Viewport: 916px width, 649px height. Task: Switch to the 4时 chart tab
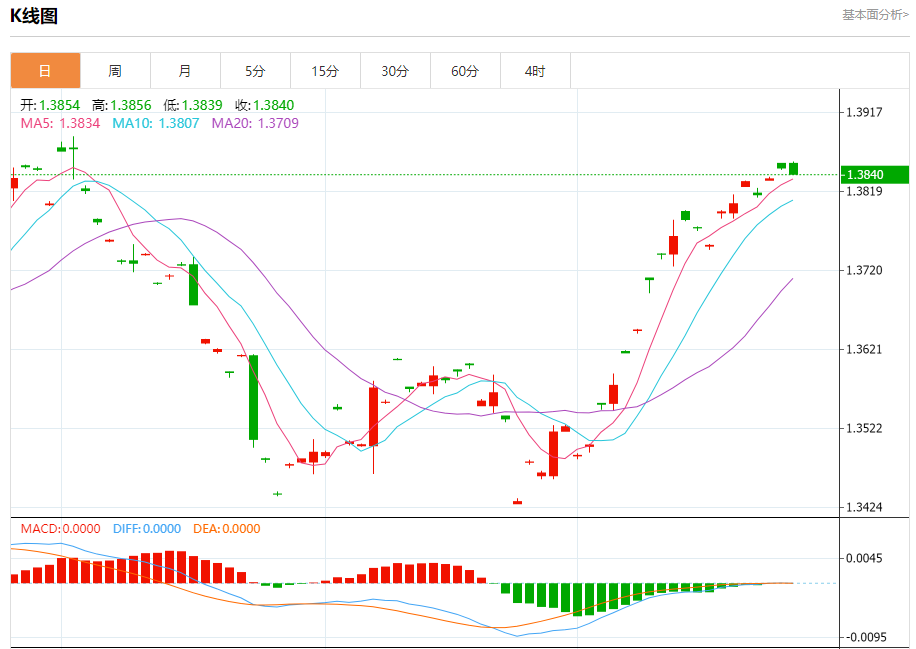point(535,71)
